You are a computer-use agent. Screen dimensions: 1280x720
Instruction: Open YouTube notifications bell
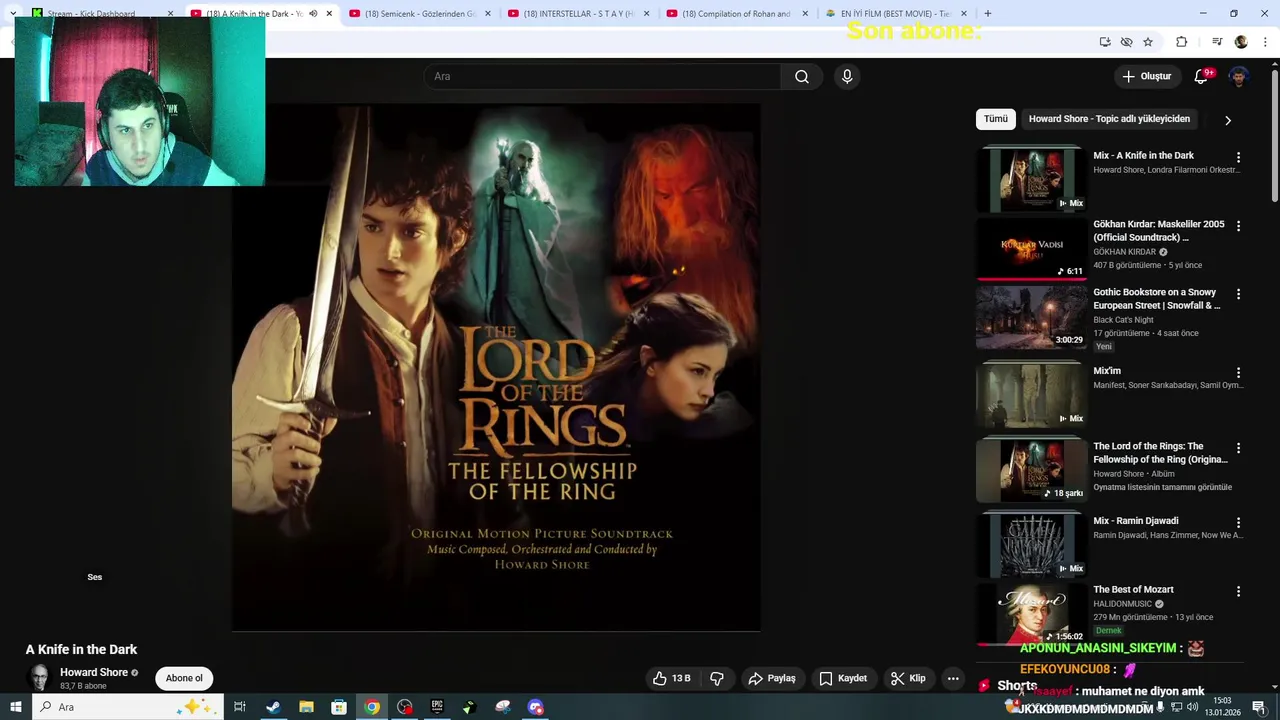pyautogui.click(x=1201, y=77)
